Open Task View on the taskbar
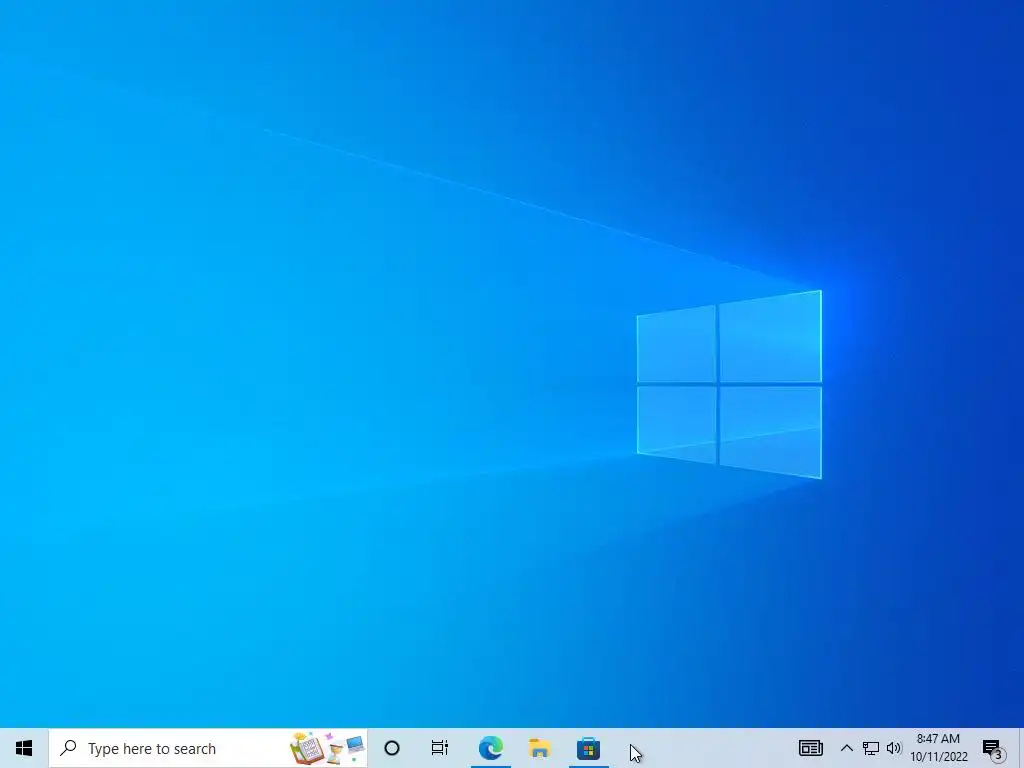Screen dimensions: 1024x768 pyautogui.click(x=440, y=748)
